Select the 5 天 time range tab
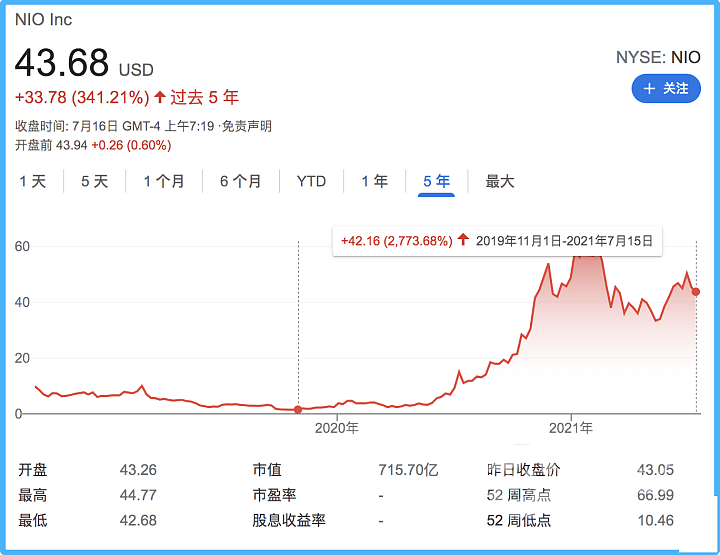Screen dimensions: 720x555 coord(95,181)
